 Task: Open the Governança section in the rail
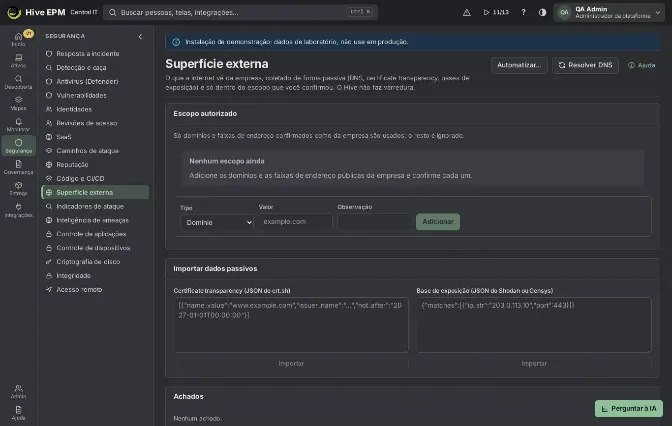coord(18,167)
